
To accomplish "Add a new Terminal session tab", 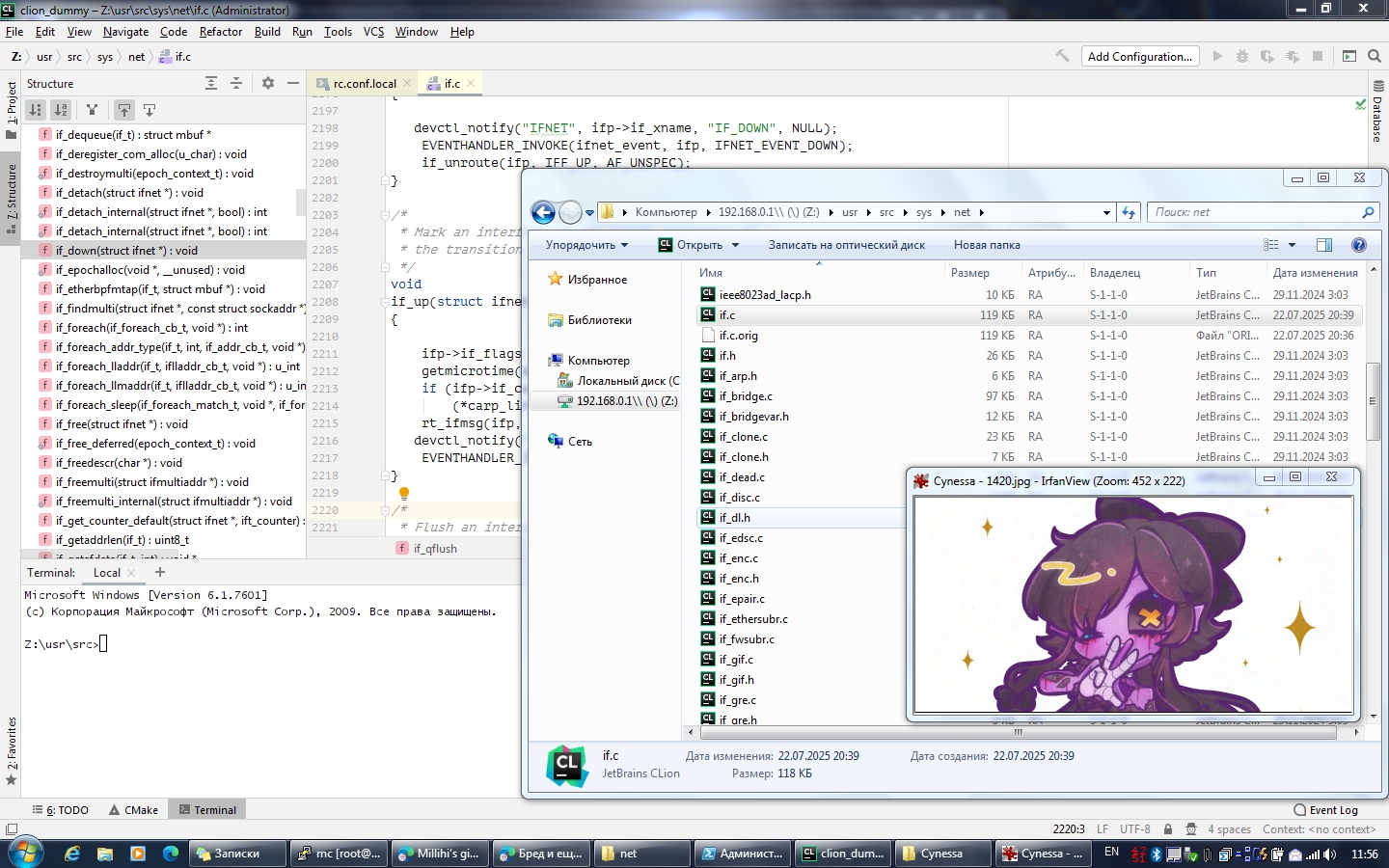I will coord(160,572).
